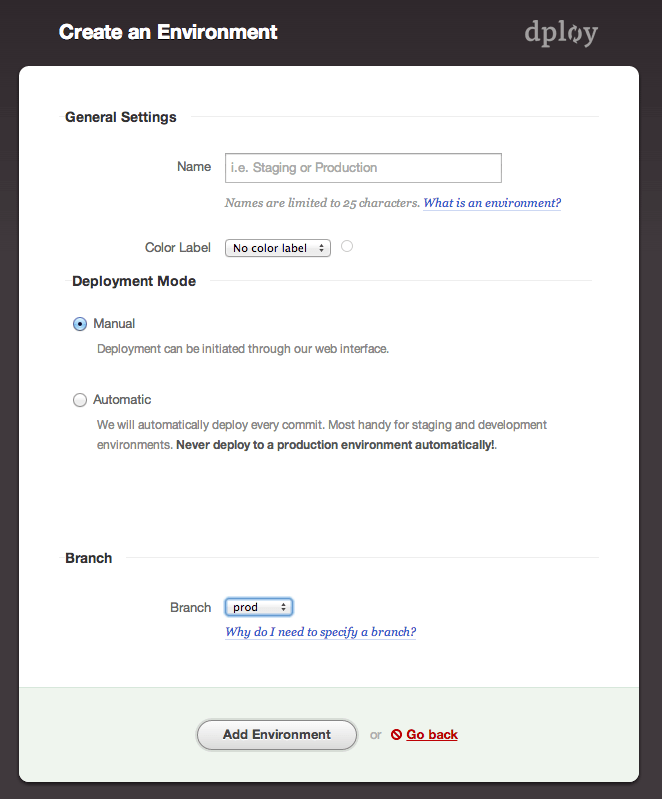Image resolution: width=662 pixels, height=799 pixels.
Task: Select the Automatic deployment radio button
Action: coord(80,400)
